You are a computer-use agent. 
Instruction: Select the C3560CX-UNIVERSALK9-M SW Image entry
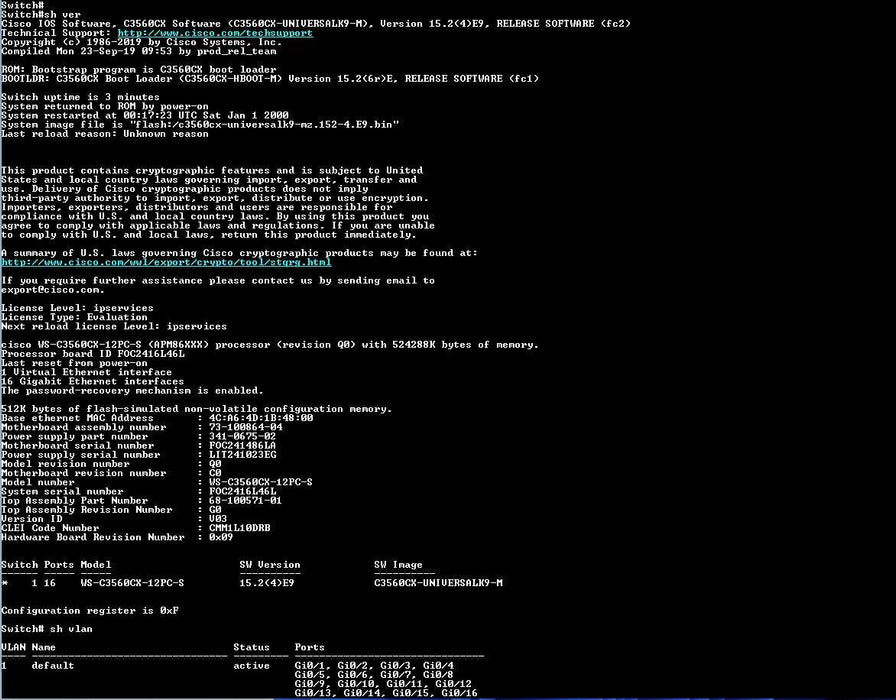438,582
